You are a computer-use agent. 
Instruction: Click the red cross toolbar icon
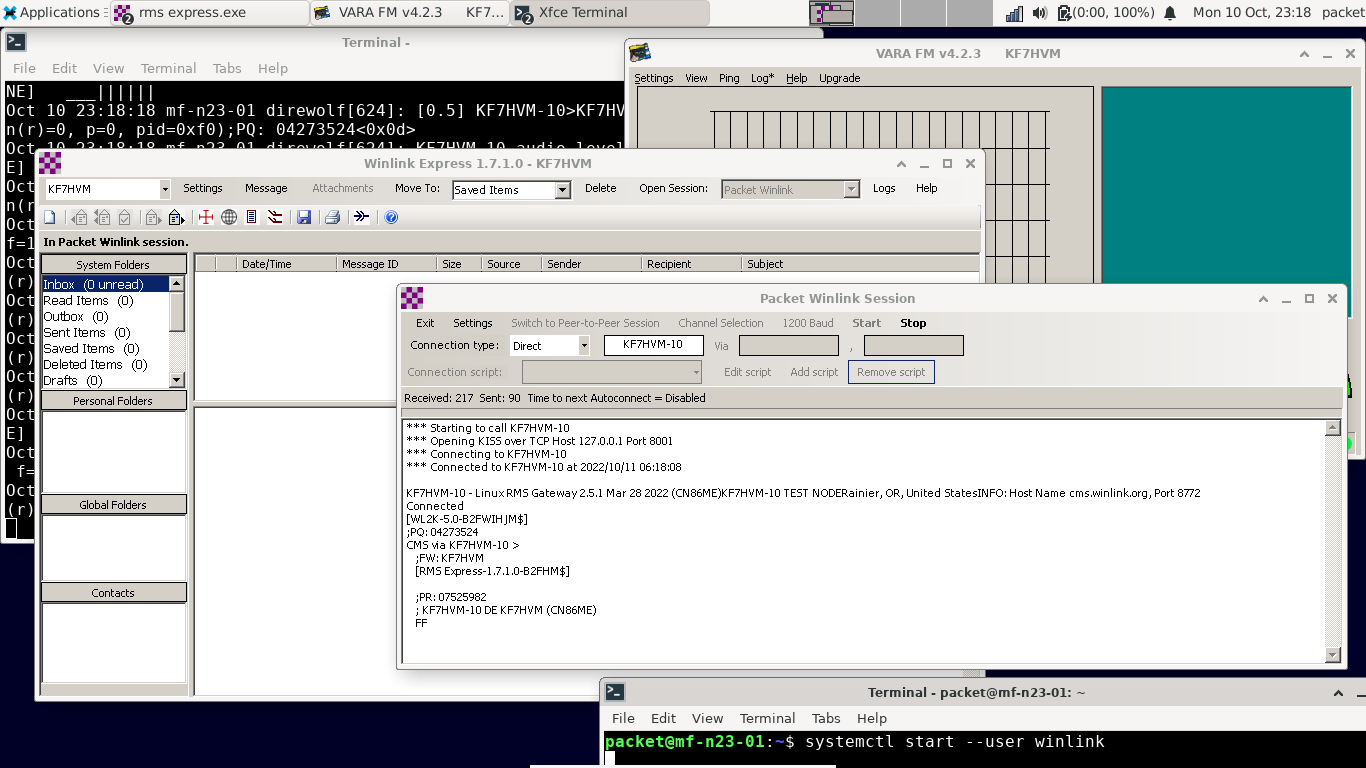coord(206,217)
